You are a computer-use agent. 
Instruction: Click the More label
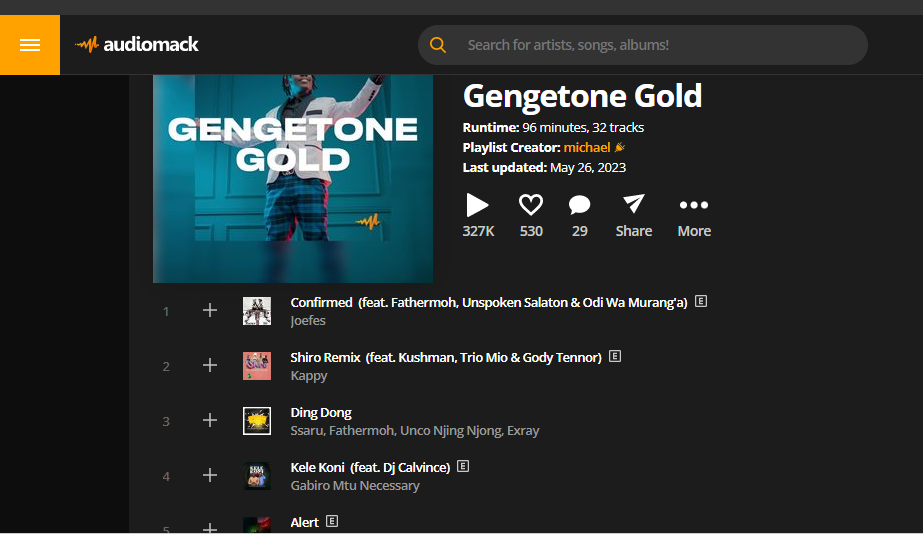click(x=694, y=231)
